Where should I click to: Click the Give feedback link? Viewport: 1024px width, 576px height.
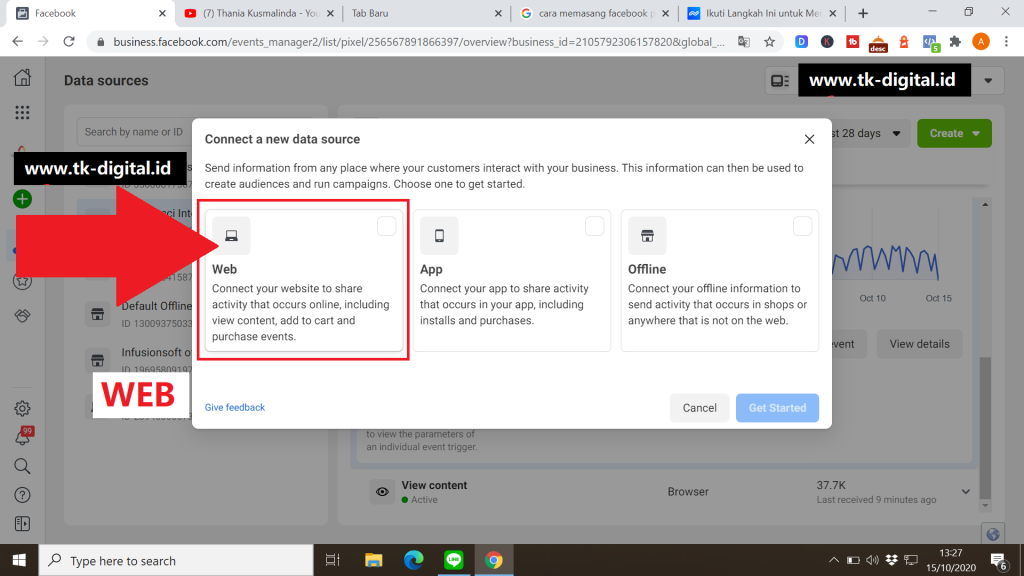[x=235, y=407]
